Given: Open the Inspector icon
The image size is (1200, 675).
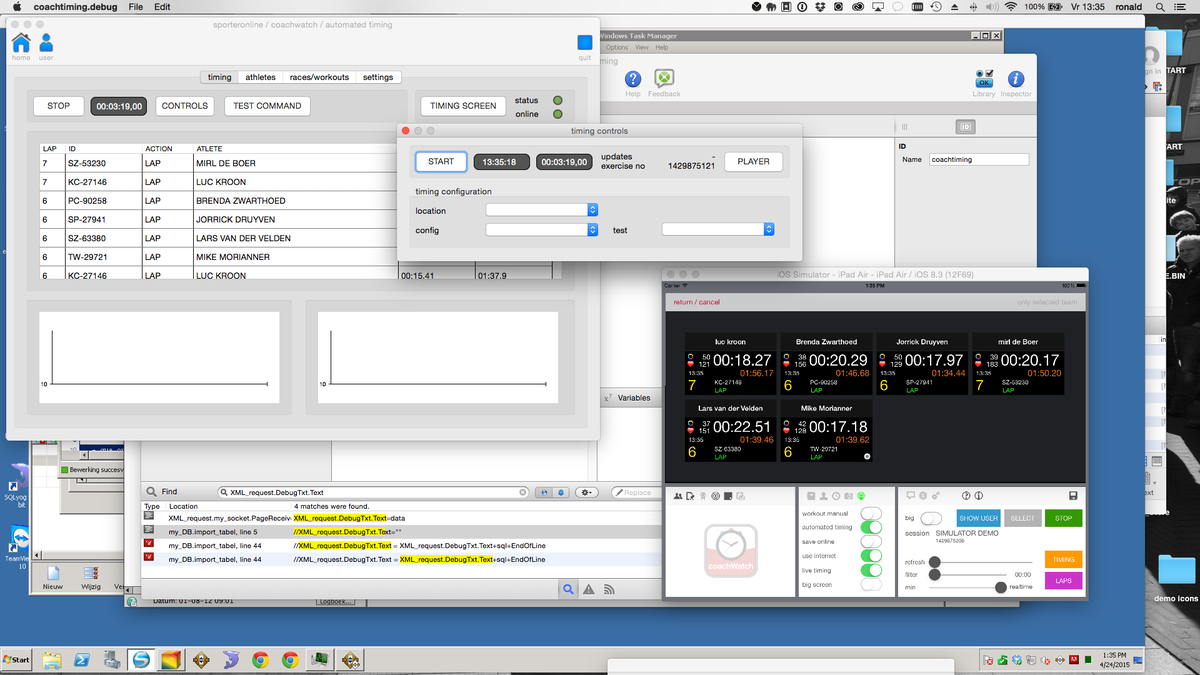Looking at the screenshot, I should pyautogui.click(x=1015, y=79).
